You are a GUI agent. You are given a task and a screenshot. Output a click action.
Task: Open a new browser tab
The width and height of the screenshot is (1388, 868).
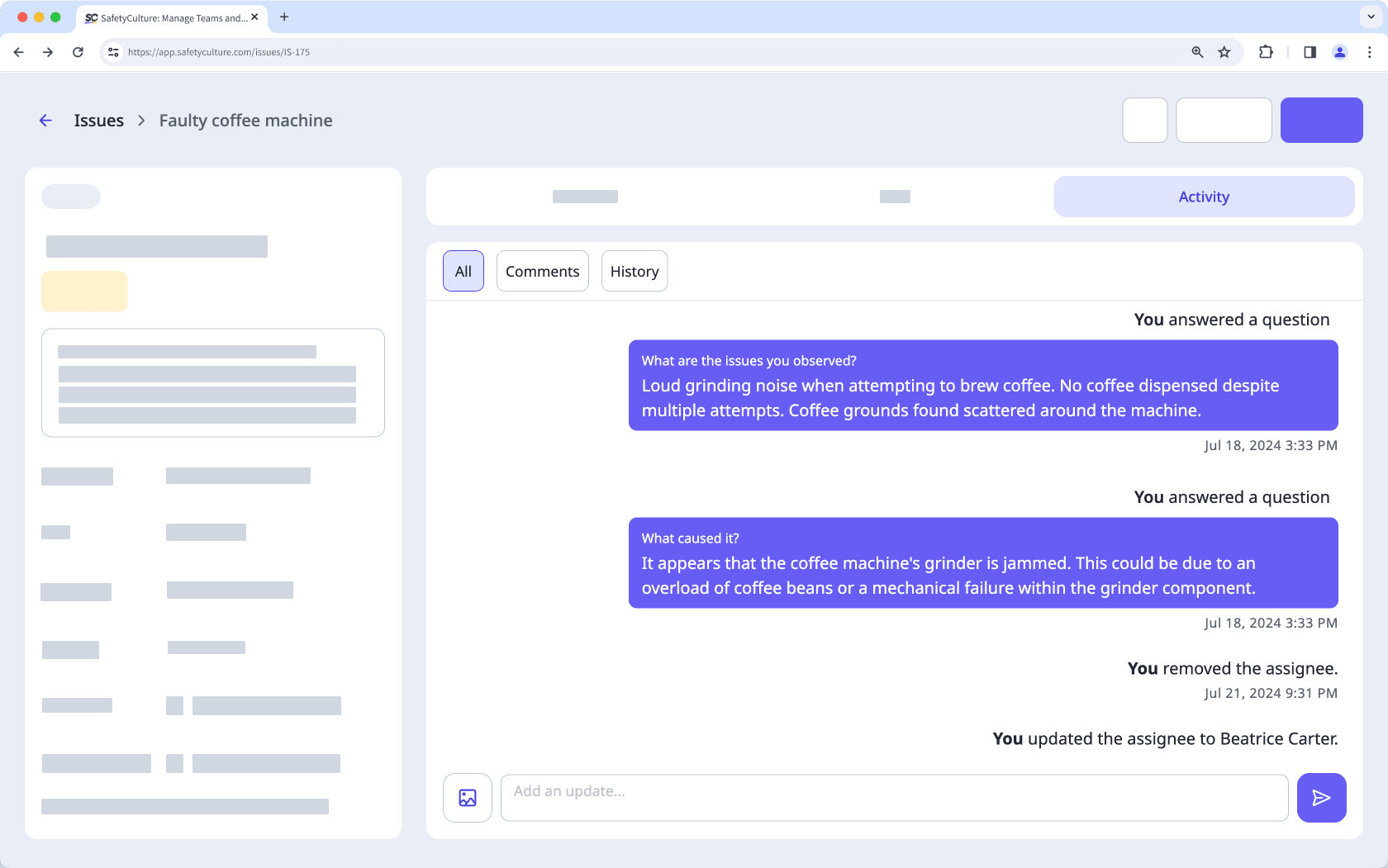point(284,17)
